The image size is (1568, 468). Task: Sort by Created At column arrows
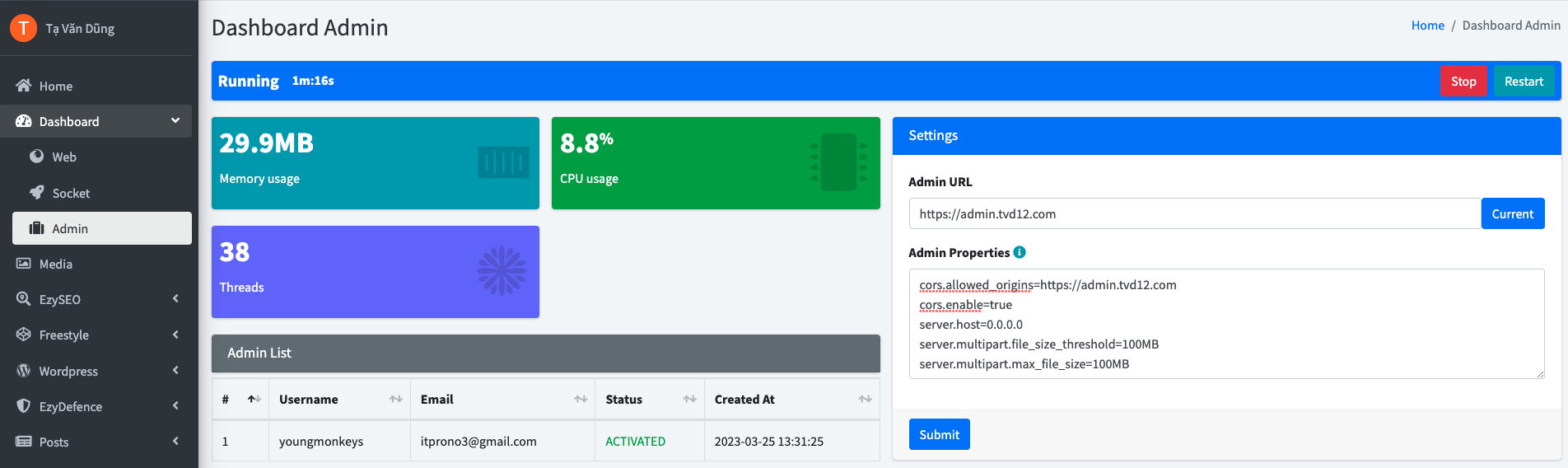[865, 399]
